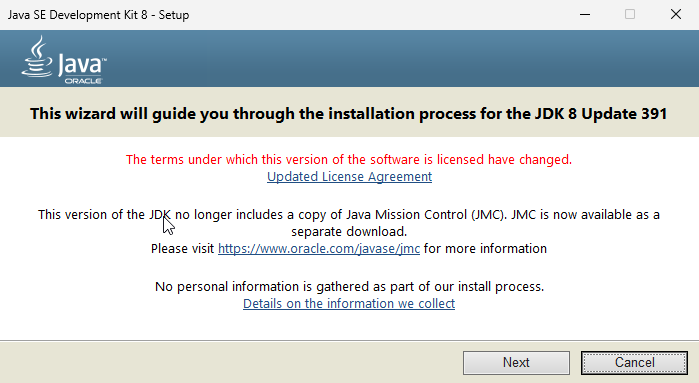699x383 pixels.
Task: Minimize the Setup window
Action: 585,14
